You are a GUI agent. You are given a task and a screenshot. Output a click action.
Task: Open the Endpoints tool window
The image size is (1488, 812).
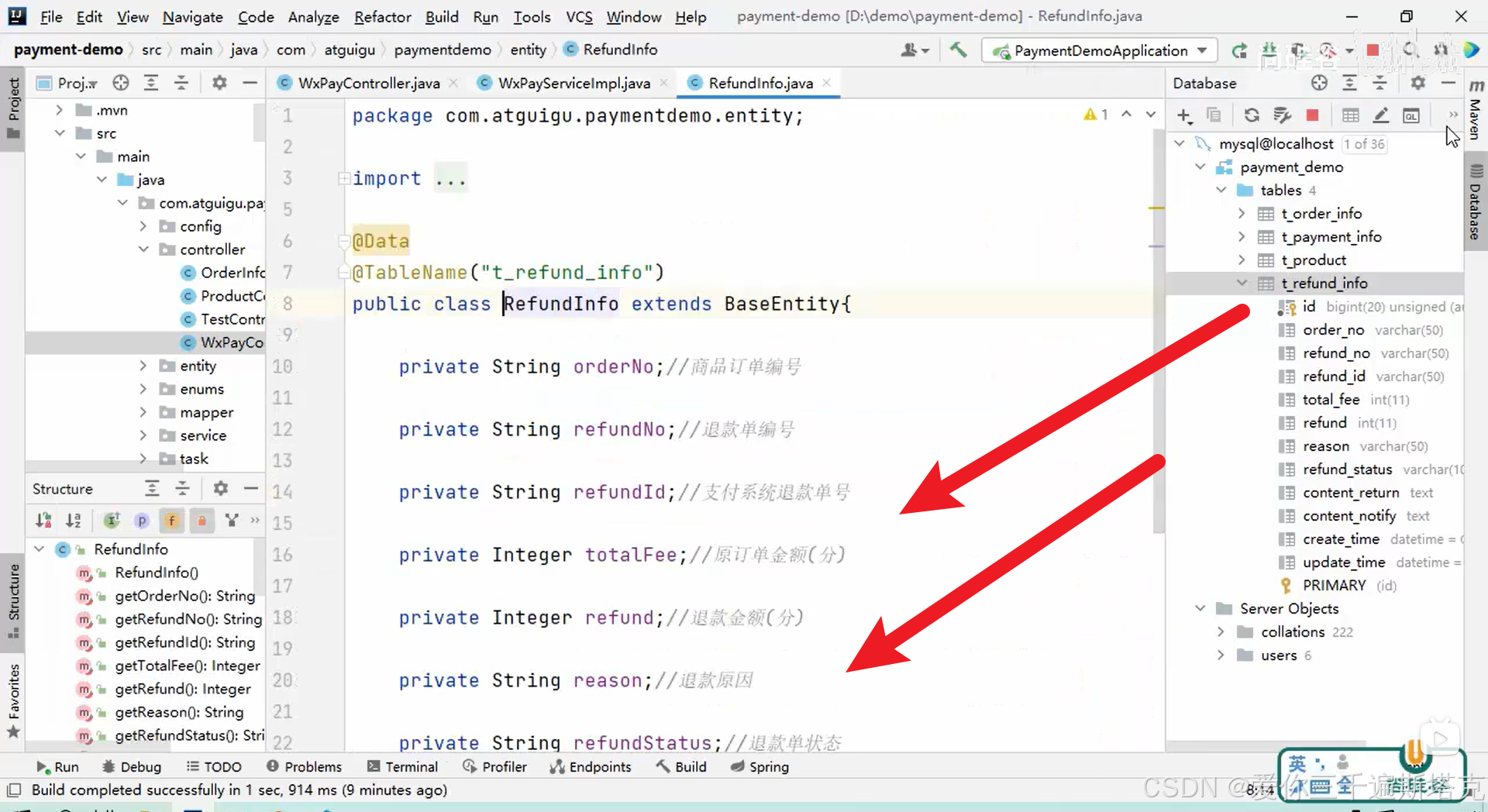click(591, 766)
